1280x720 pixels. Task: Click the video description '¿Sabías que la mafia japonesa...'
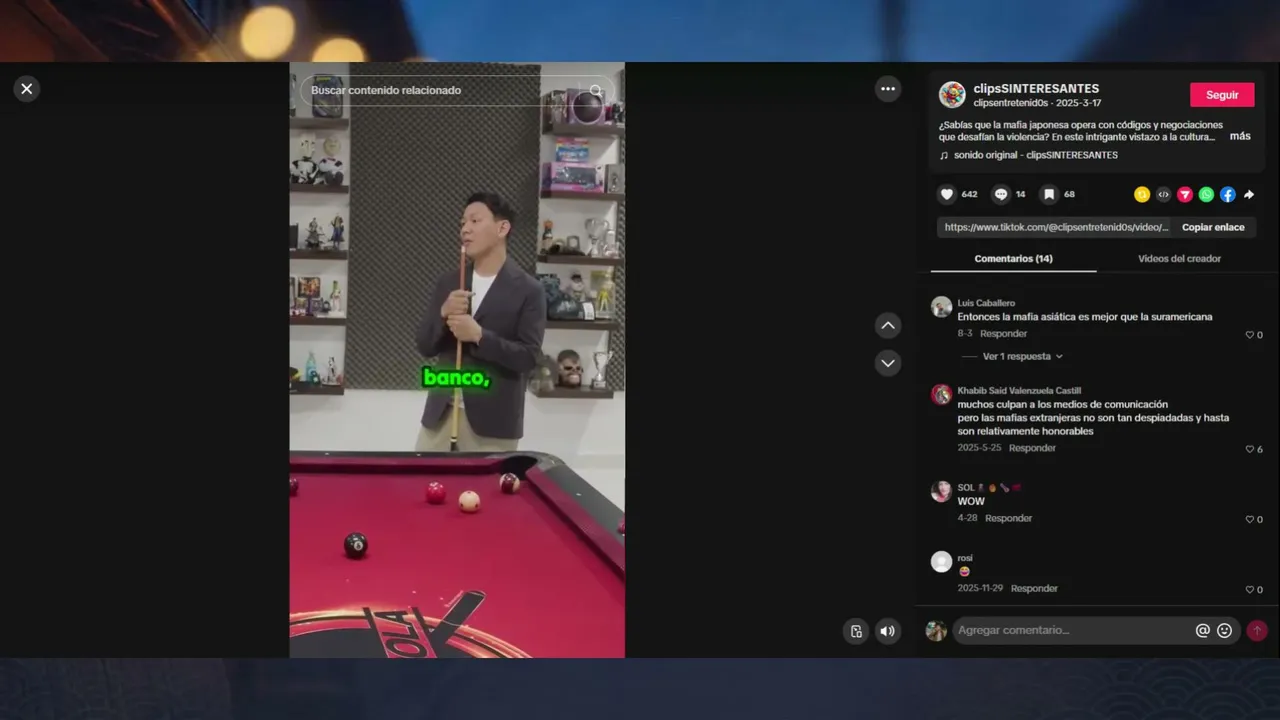pyautogui.click(x=1081, y=131)
